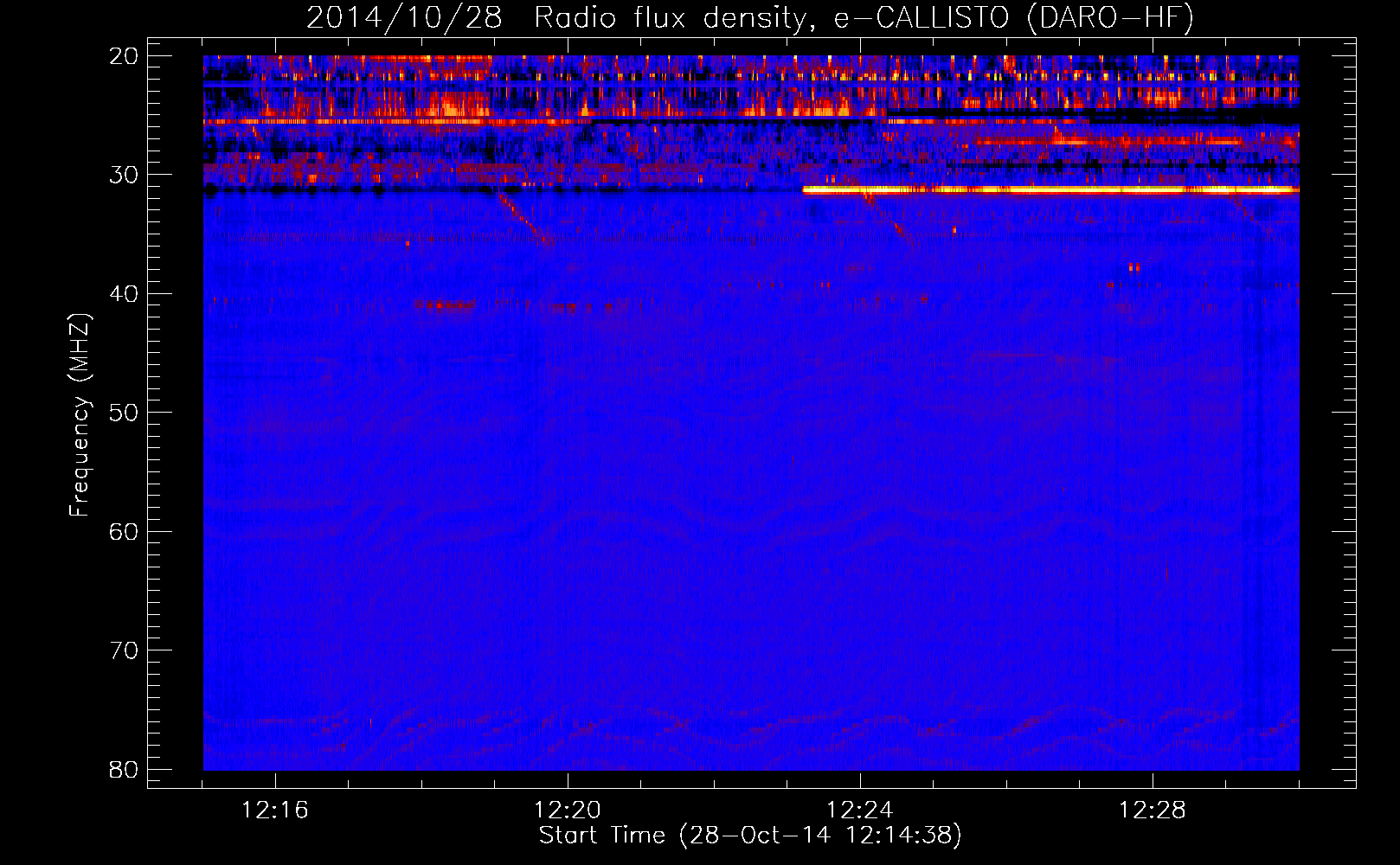Click the diagonal drifting streak after 12:19
This screenshot has height=865, width=1400.
coord(526,220)
